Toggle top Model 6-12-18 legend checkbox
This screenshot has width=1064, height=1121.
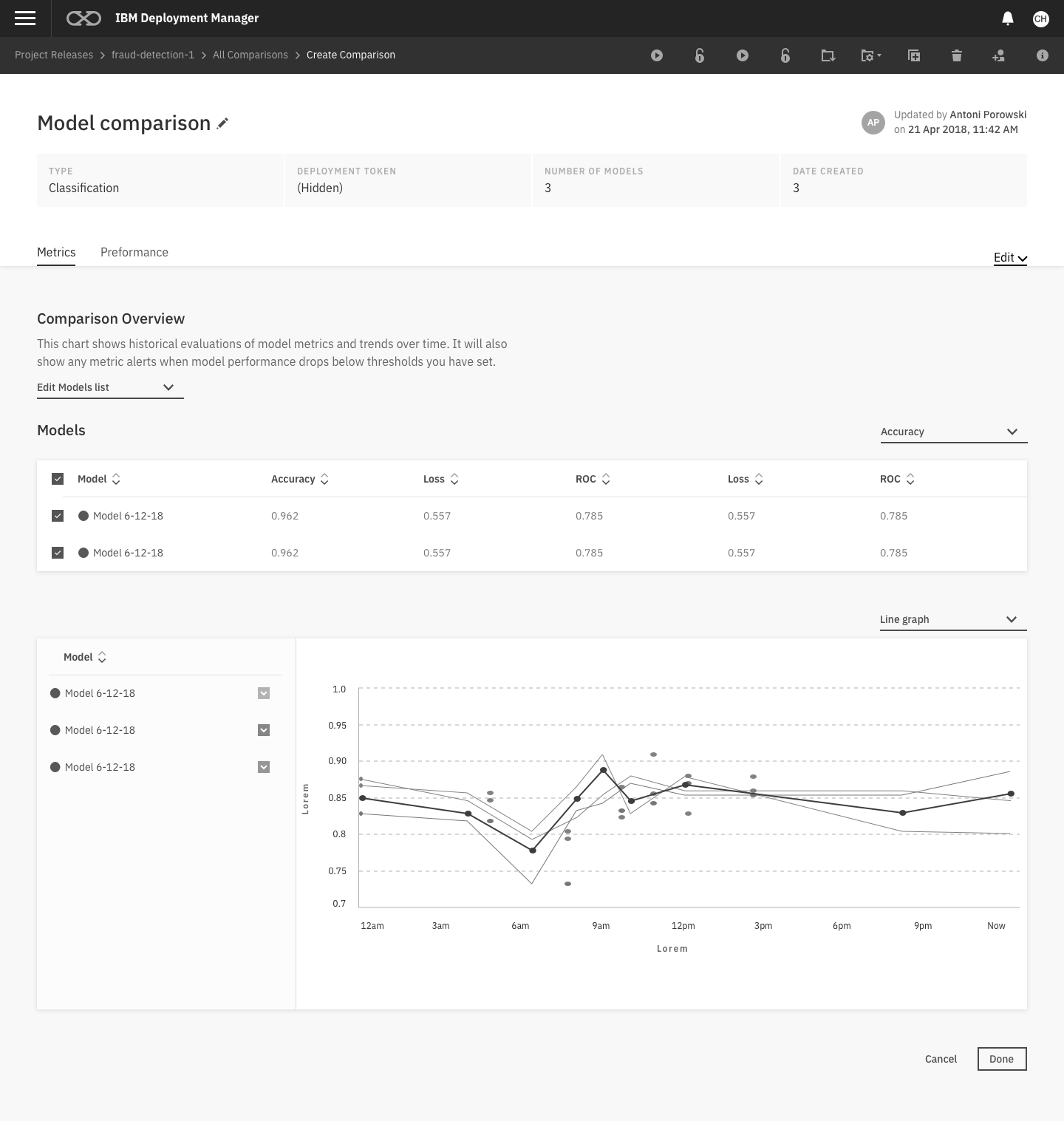tap(264, 693)
